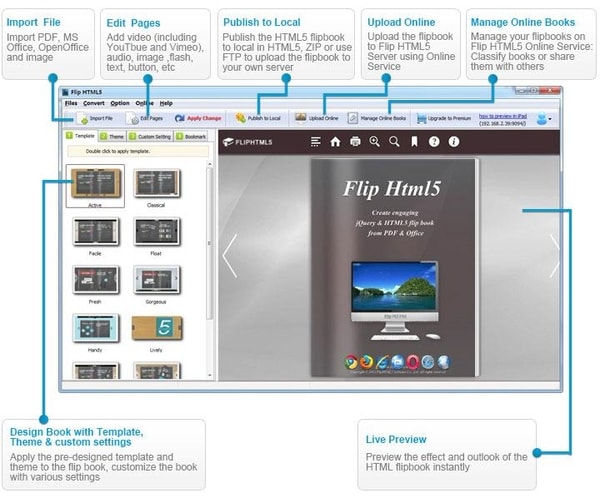Open the Option menu
Screen dimensions: 600x498
click(120, 103)
